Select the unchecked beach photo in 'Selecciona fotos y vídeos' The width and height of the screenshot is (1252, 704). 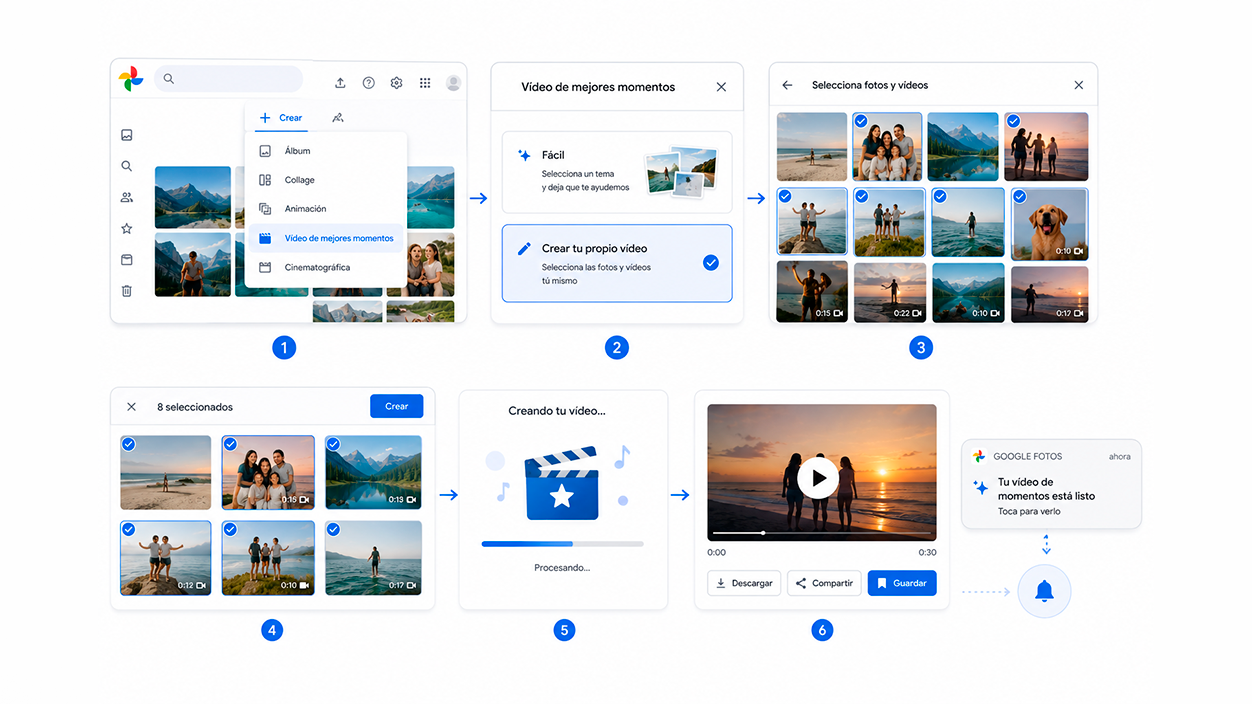pos(812,146)
